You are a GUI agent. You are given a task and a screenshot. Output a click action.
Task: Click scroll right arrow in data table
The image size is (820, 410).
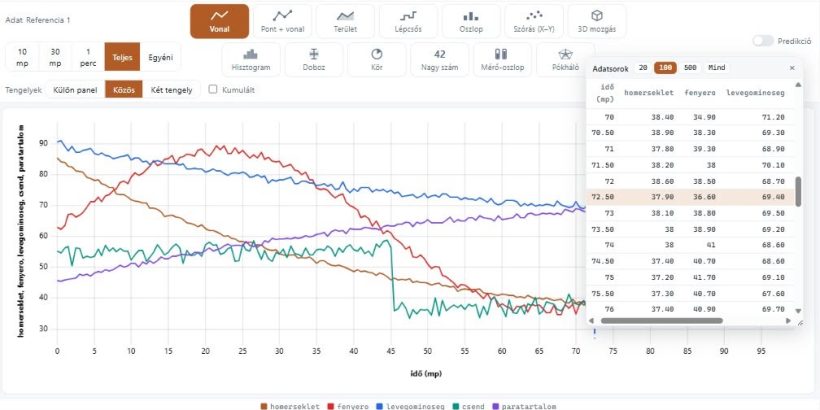tap(789, 321)
